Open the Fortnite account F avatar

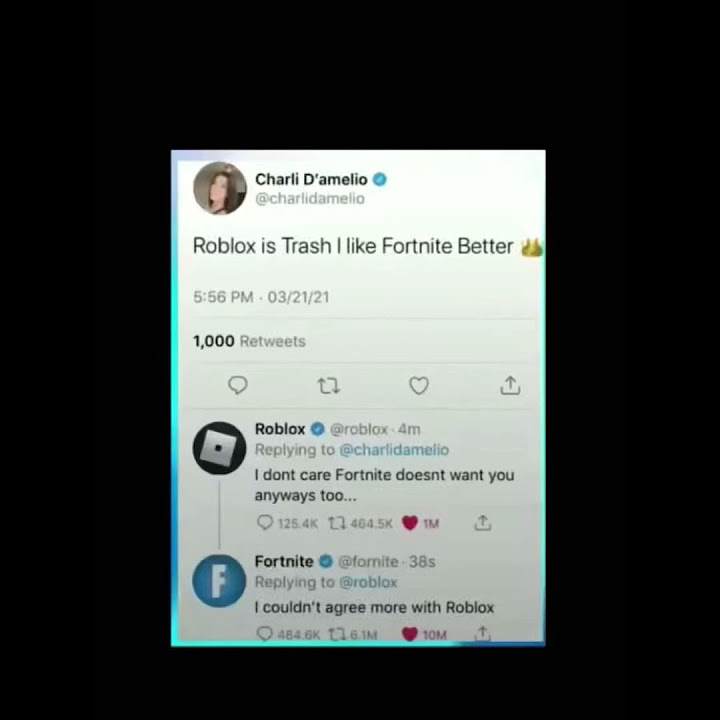coord(219,581)
